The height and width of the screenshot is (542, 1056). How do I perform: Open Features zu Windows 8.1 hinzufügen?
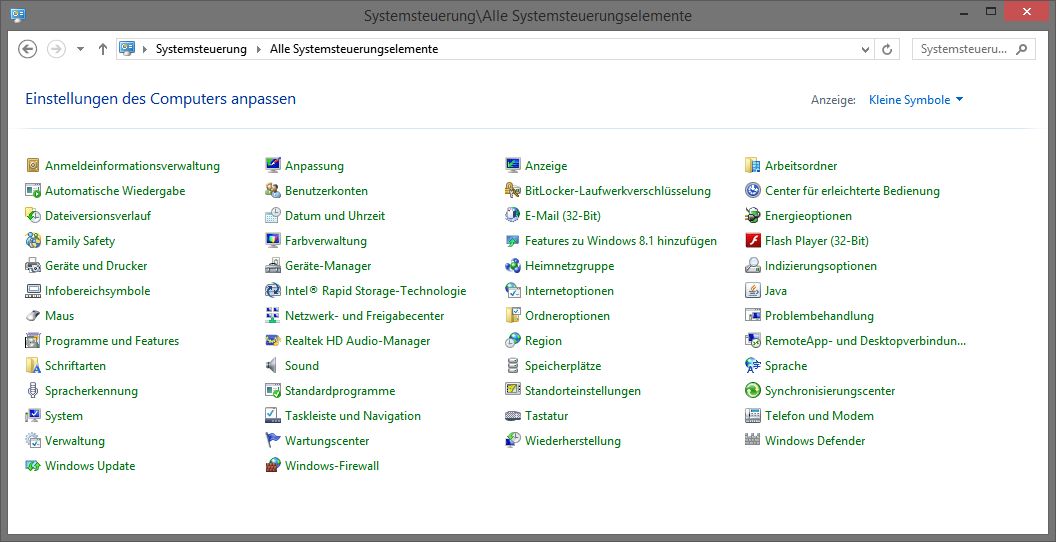click(621, 240)
